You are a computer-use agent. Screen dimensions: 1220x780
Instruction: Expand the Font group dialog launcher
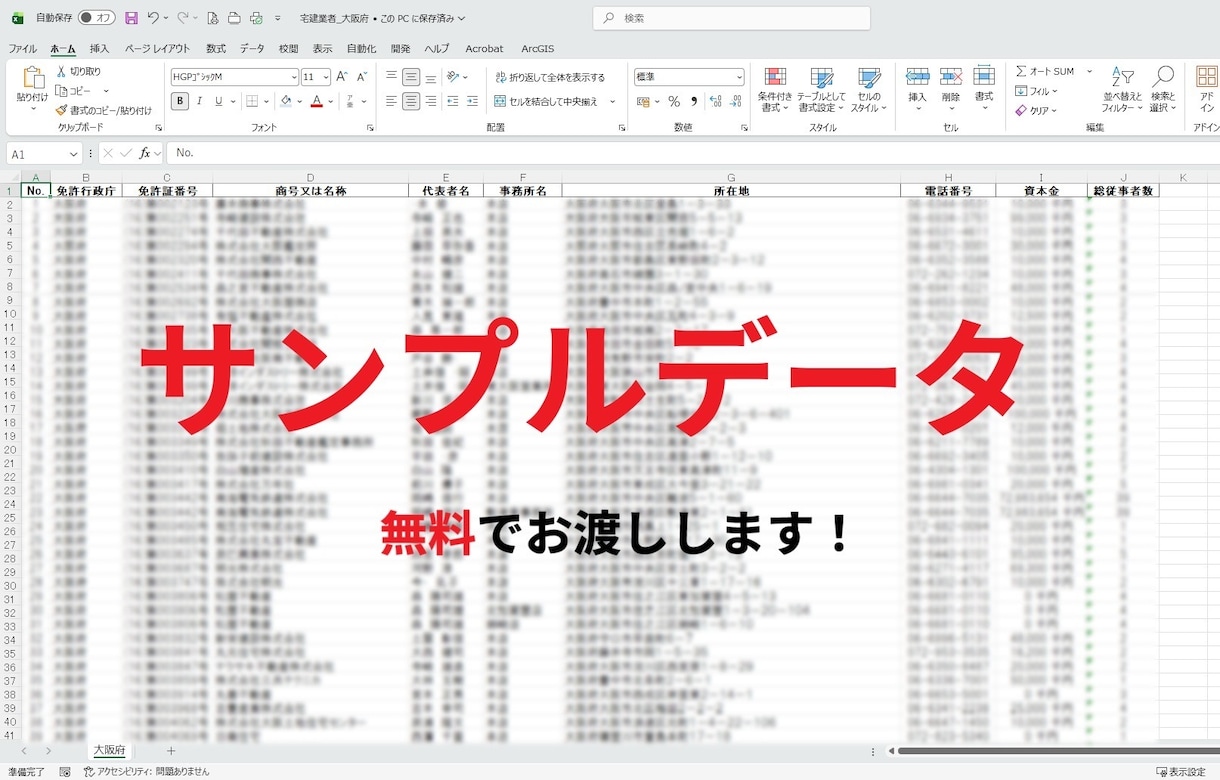(371, 128)
